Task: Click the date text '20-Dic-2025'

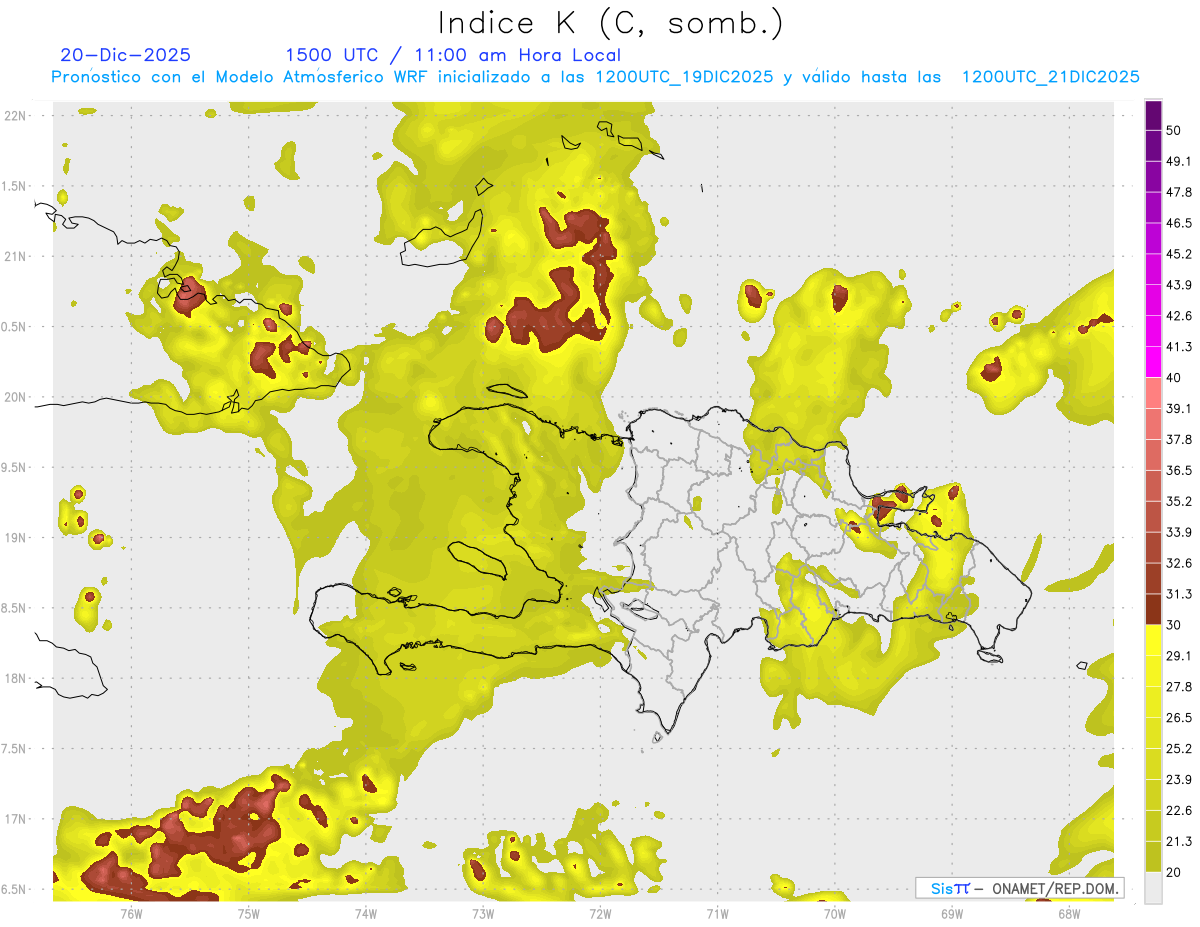Action: (x=125, y=55)
